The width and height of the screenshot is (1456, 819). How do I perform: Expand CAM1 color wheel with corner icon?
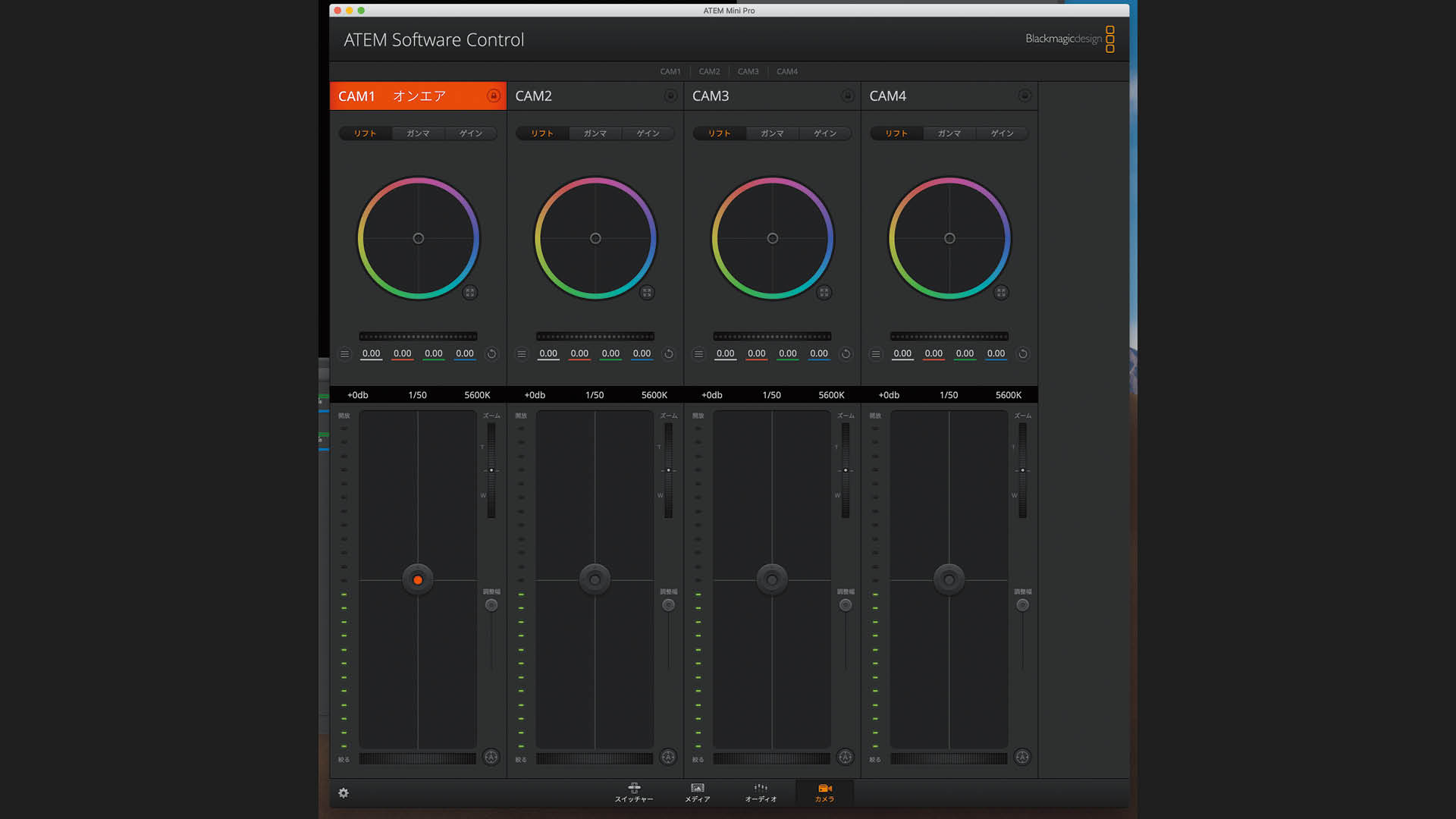[470, 293]
